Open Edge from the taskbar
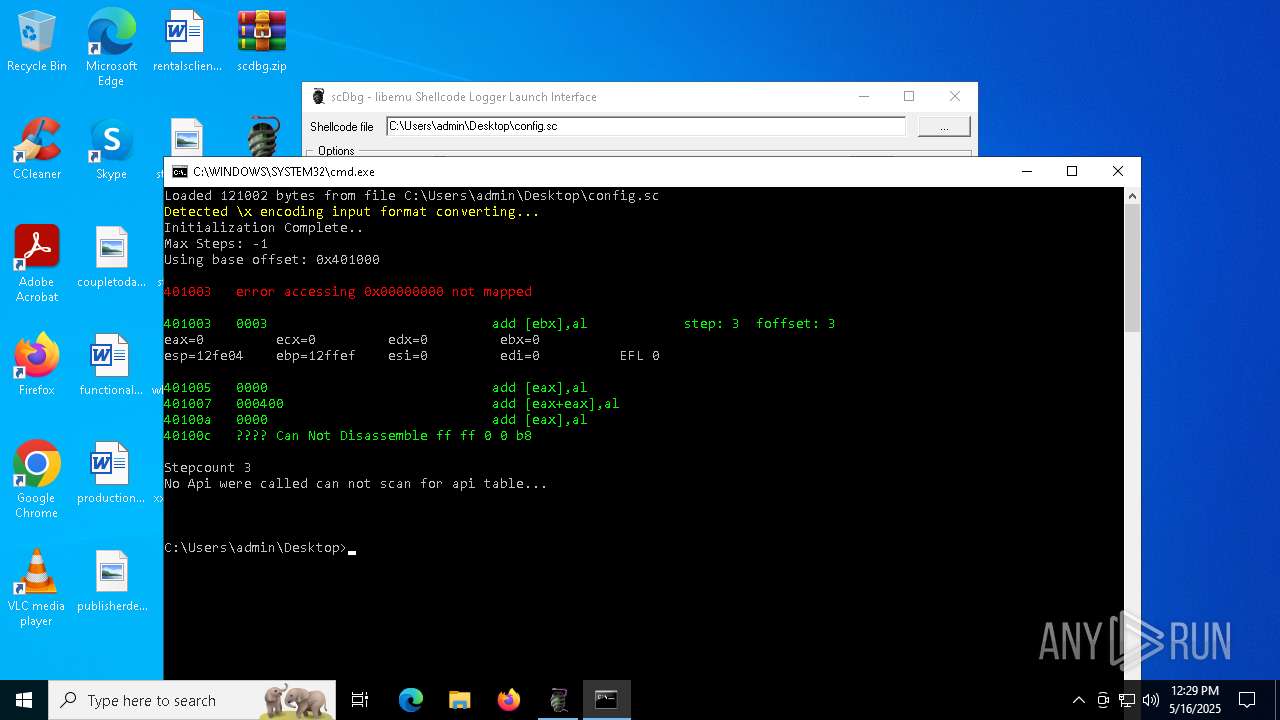Image resolution: width=1280 pixels, height=720 pixels. coord(411,700)
